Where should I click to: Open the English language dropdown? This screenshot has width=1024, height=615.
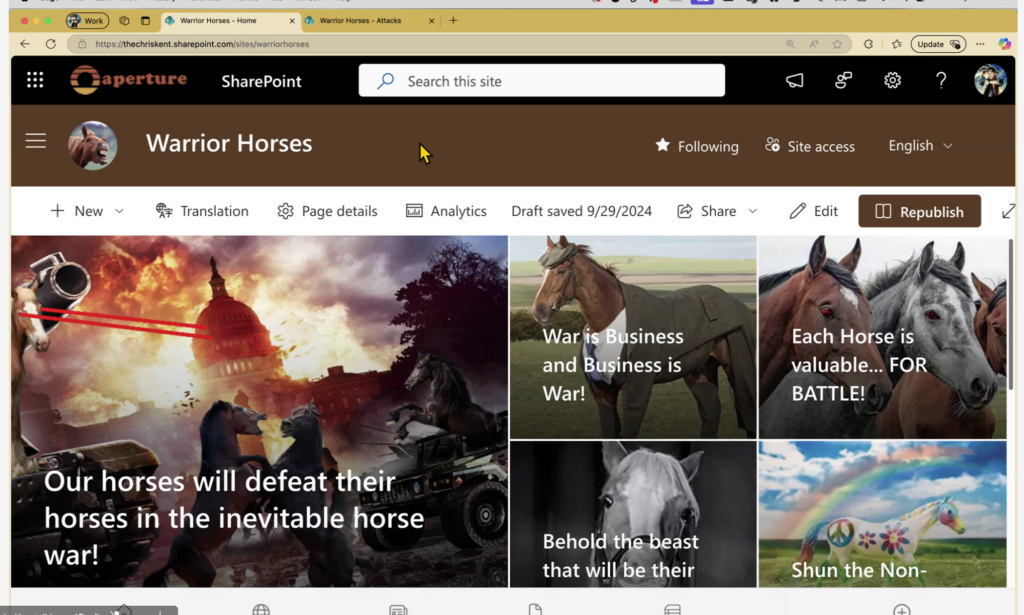point(921,146)
